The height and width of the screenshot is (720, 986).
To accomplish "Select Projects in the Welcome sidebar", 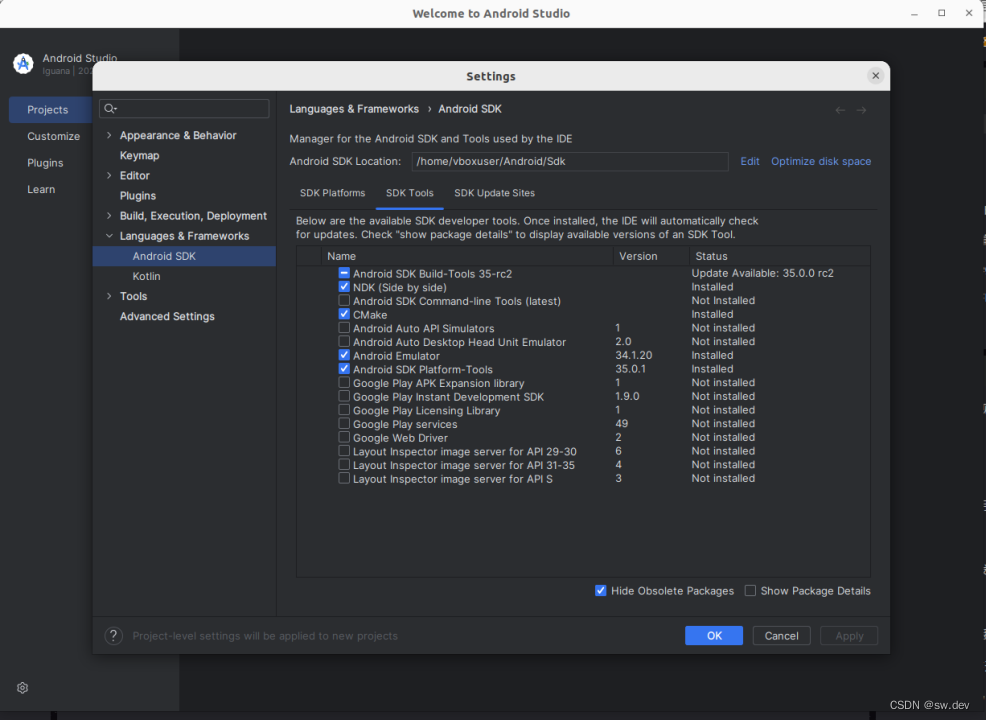I will [50, 109].
